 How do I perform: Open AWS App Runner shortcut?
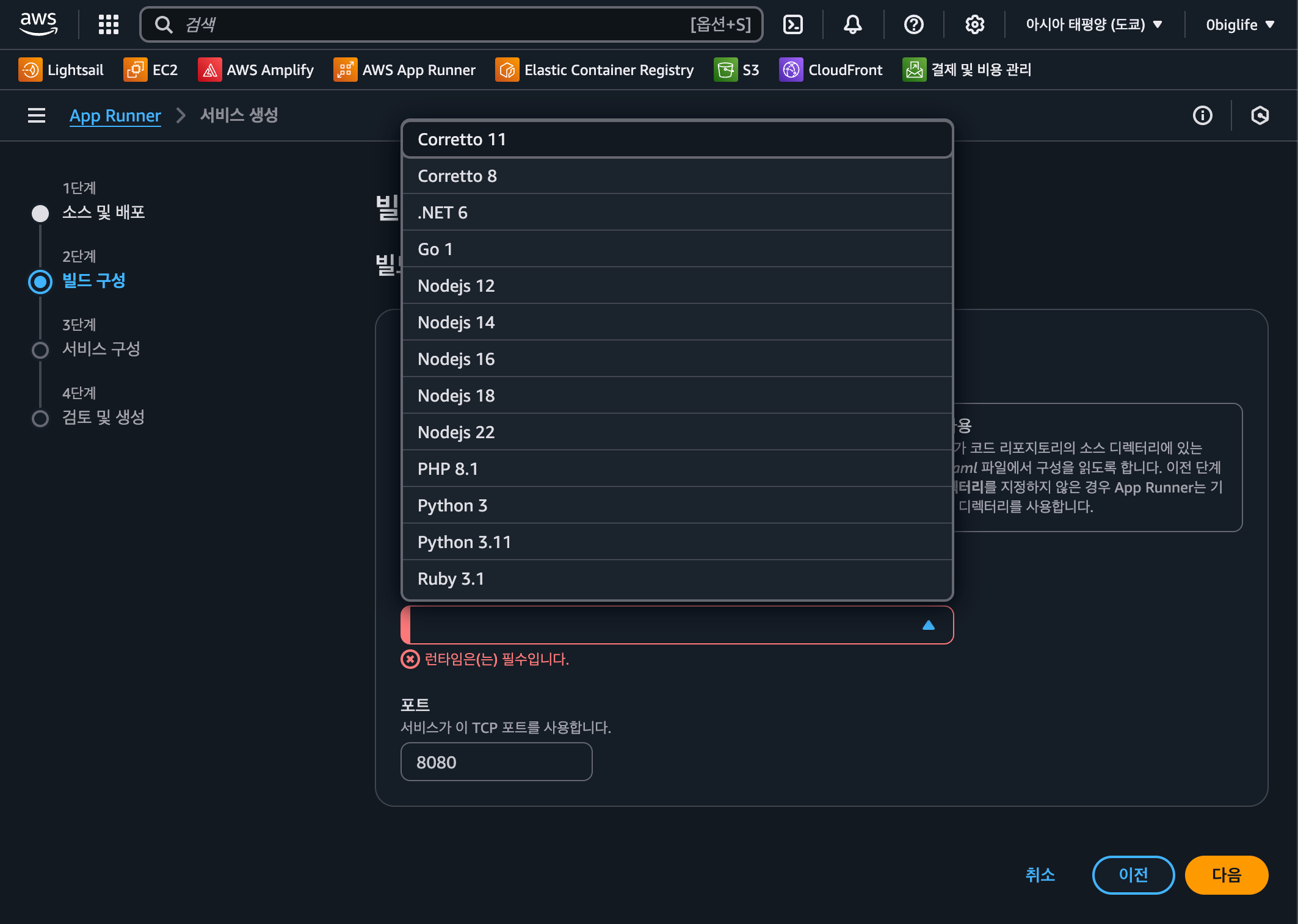point(405,70)
